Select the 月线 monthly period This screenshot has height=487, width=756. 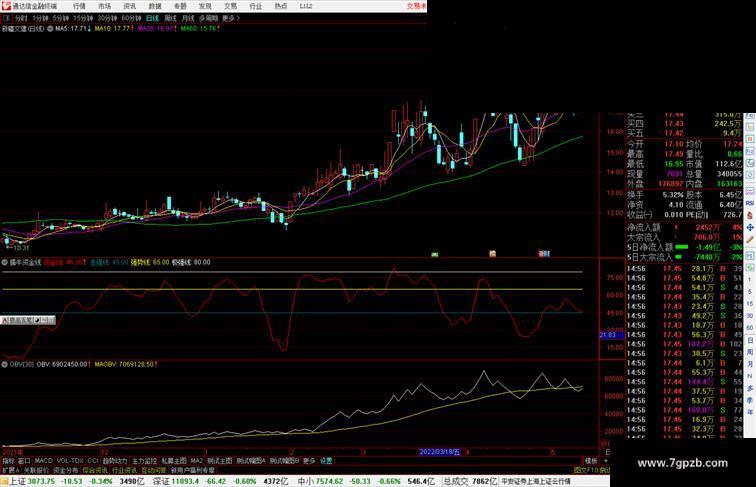188,18
